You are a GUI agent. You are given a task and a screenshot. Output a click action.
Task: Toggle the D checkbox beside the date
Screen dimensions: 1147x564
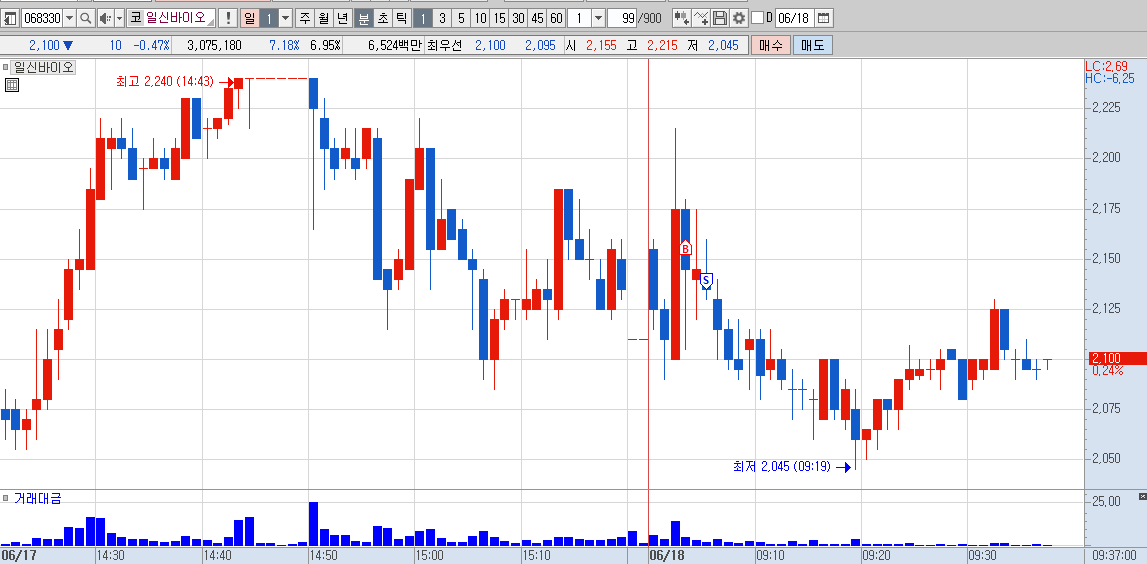point(757,18)
